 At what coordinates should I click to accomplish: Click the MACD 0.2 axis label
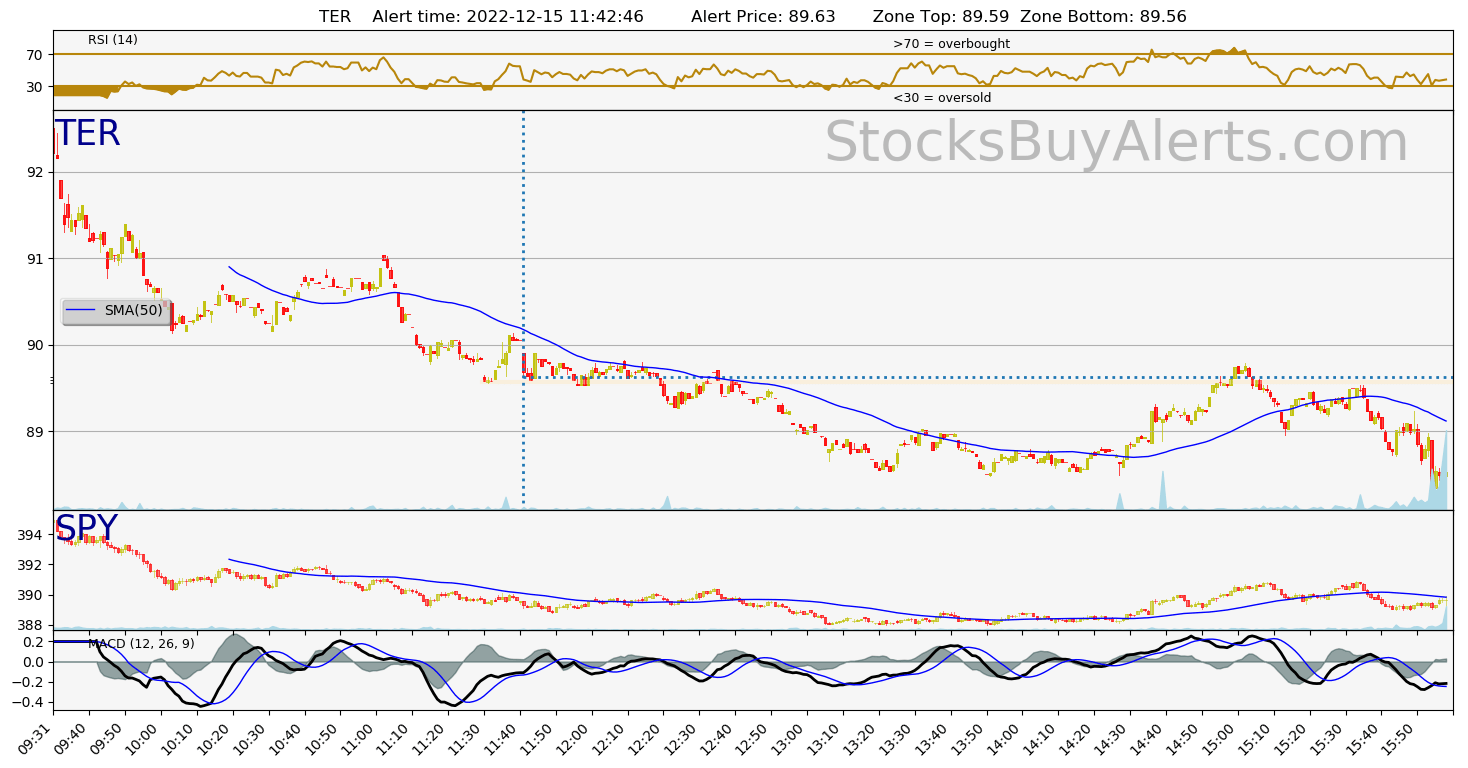tap(33, 642)
